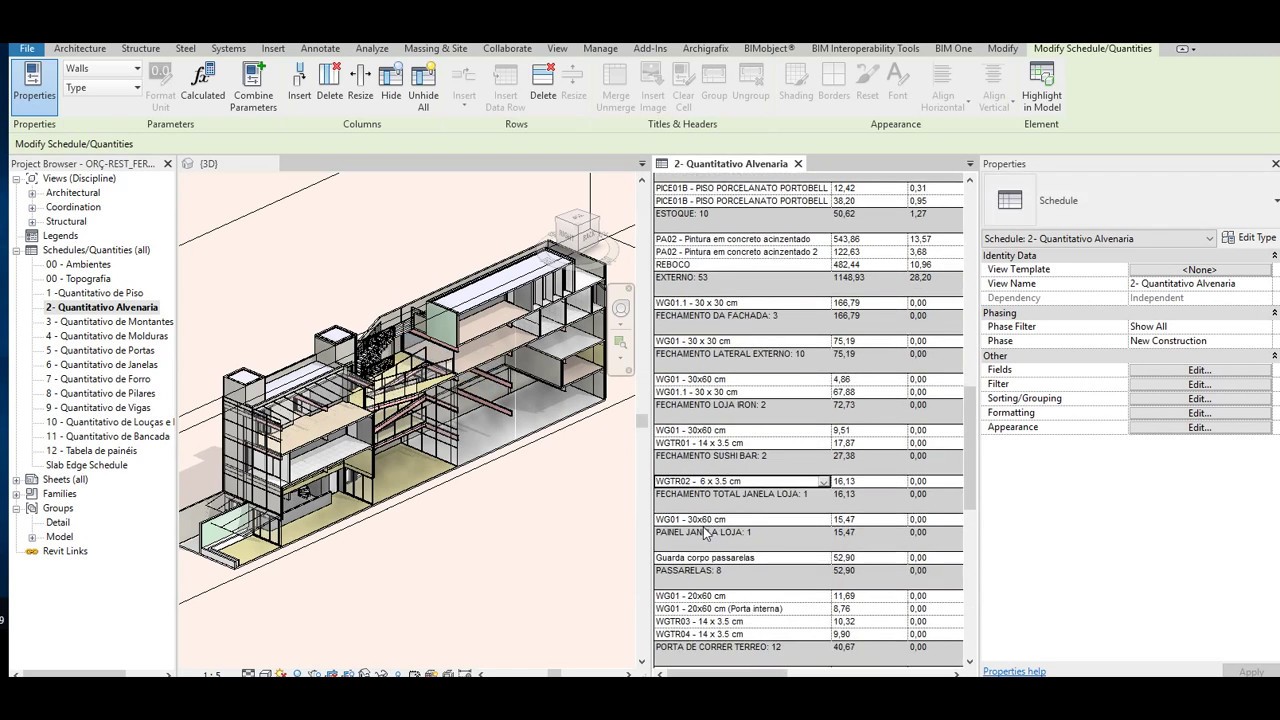Open the Type parameter dropdown
This screenshot has height=720, width=1280.
pos(102,88)
